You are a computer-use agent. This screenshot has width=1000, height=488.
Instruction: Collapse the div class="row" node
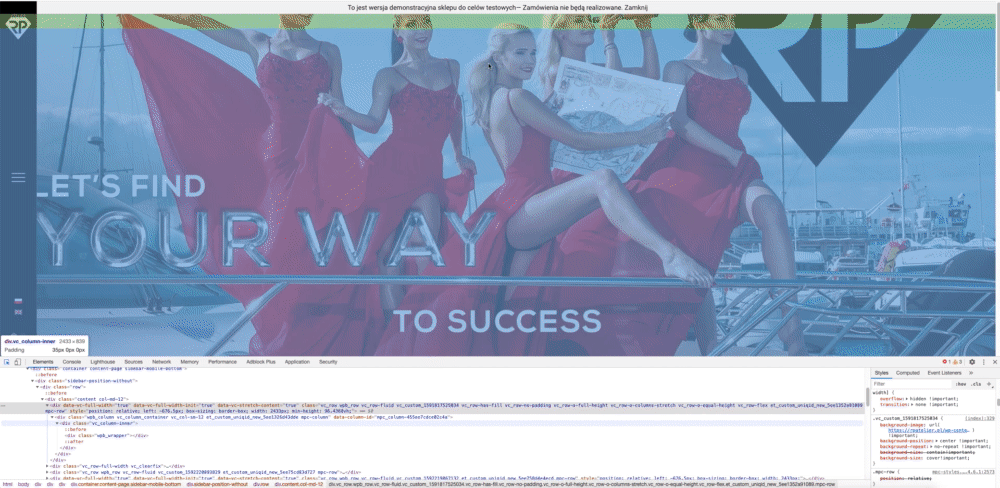[x=37, y=387]
